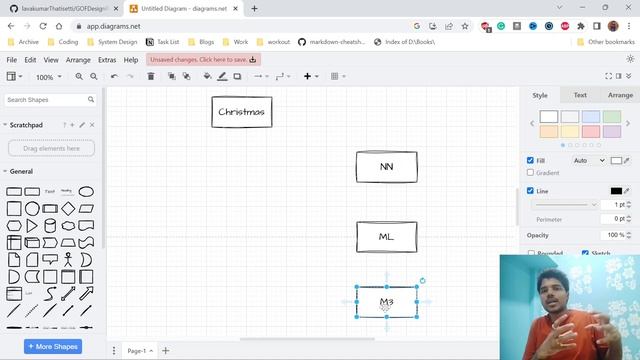Image resolution: width=640 pixels, height=360 pixels.
Task: Click the Christmas box on canvas
Action: tap(242, 112)
